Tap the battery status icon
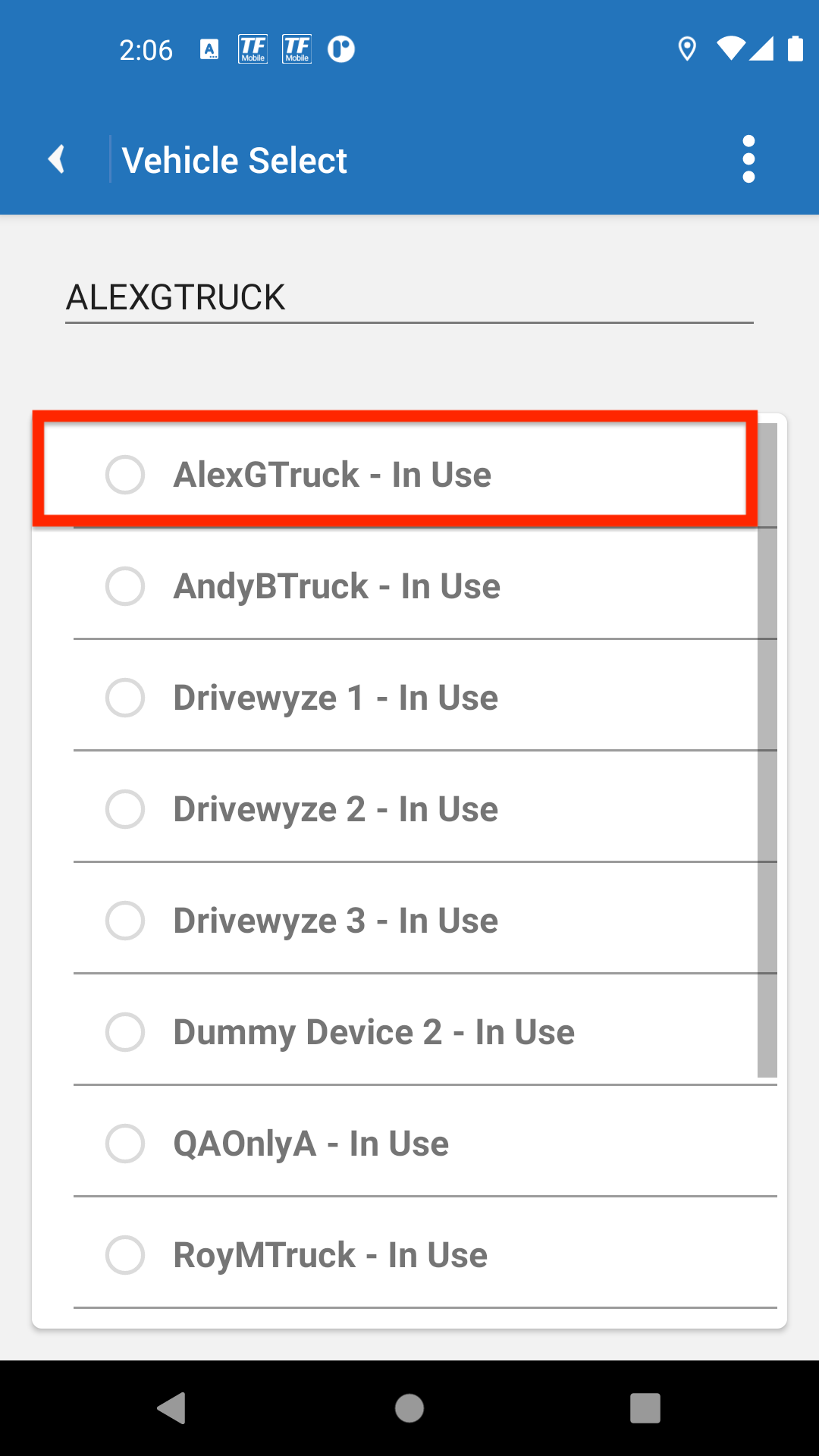Screen dimensions: 819x1456 (795, 49)
